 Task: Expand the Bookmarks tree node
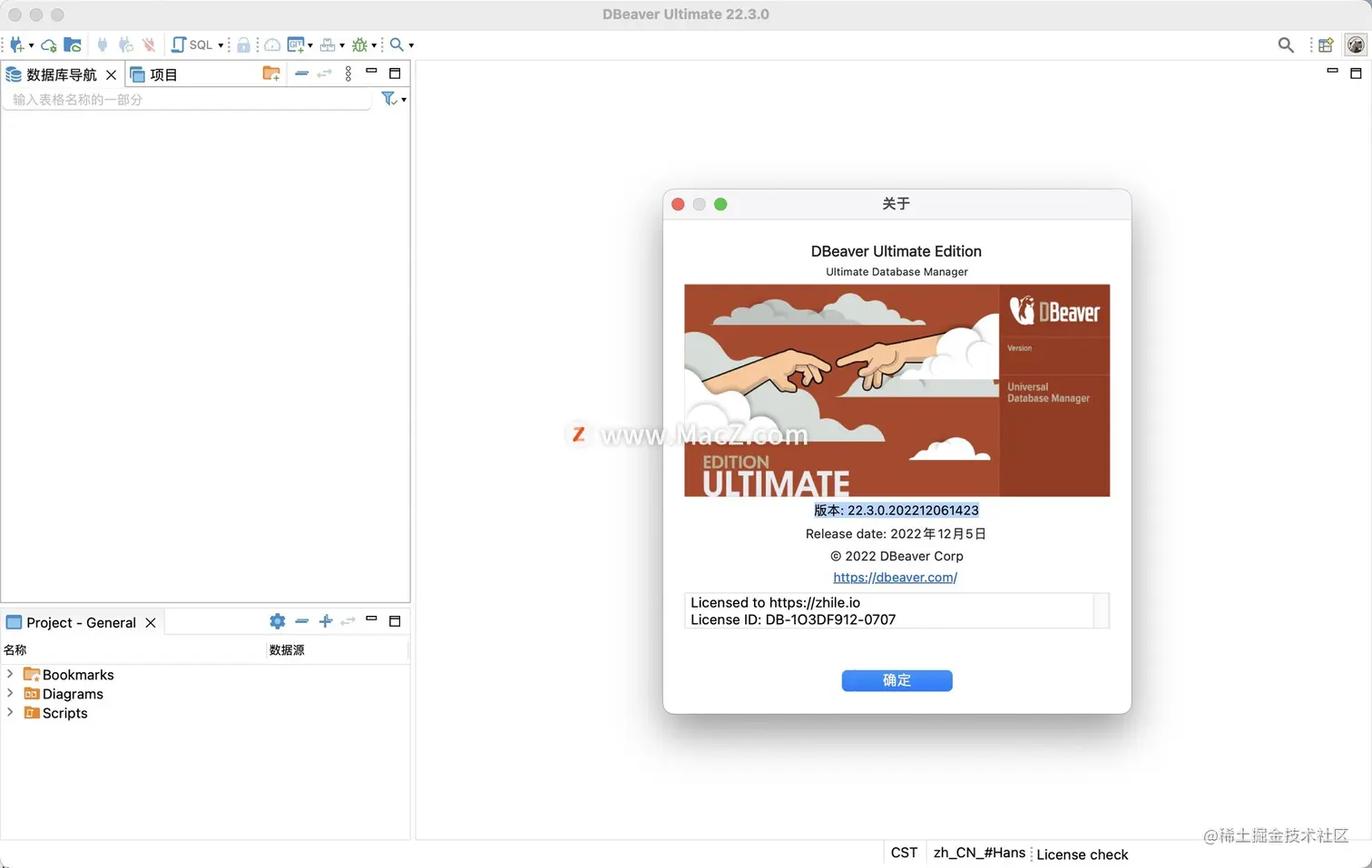(x=10, y=674)
